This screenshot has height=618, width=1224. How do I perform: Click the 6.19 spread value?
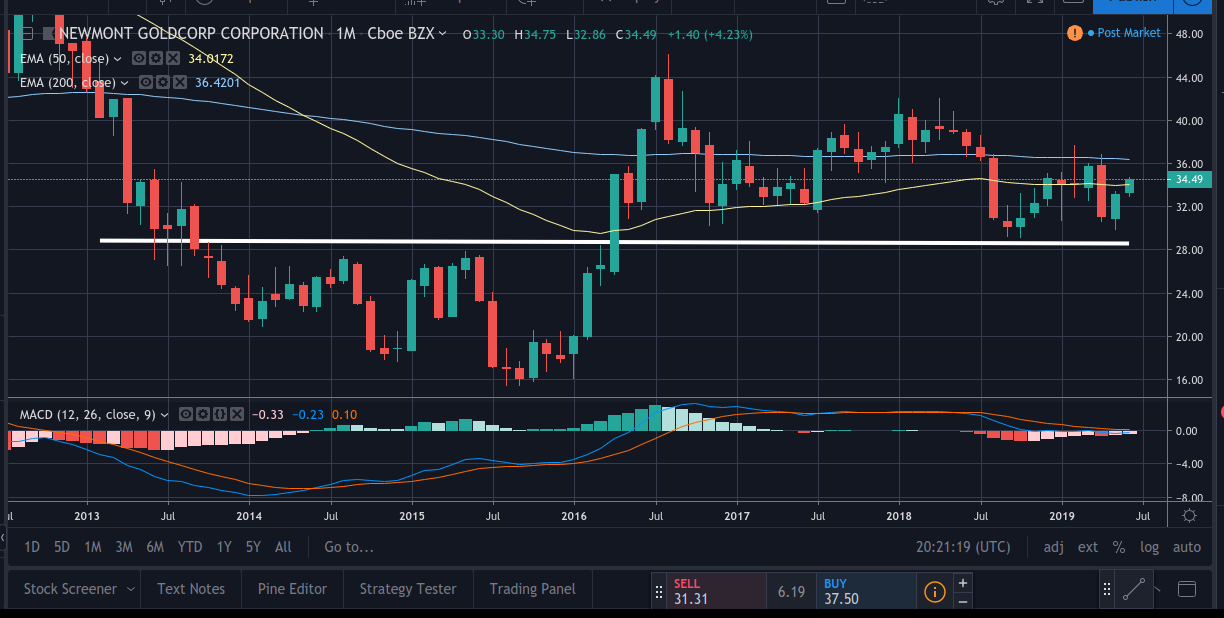click(791, 592)
